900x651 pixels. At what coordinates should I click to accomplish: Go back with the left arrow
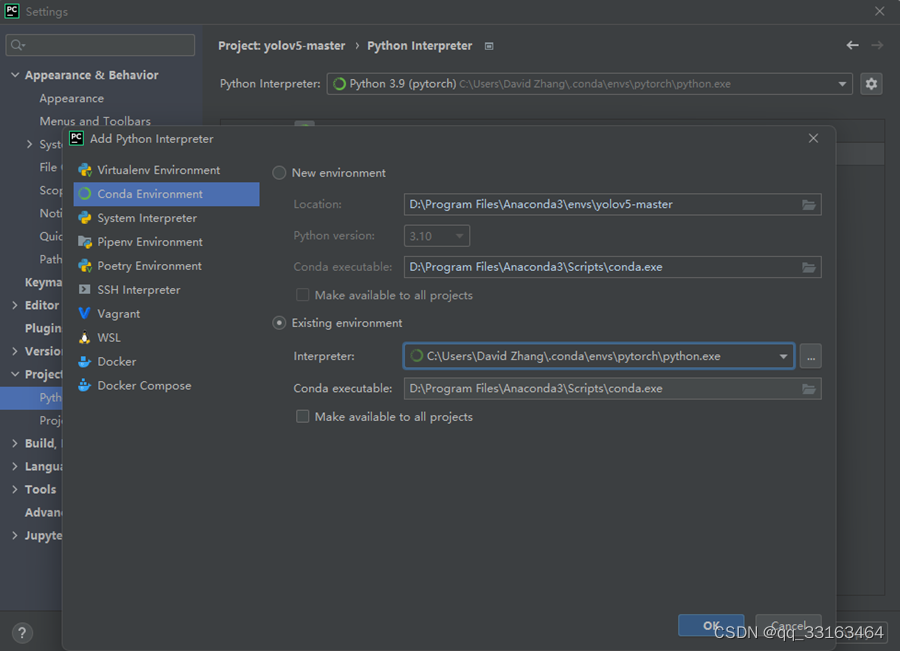[x=852, y=45]
